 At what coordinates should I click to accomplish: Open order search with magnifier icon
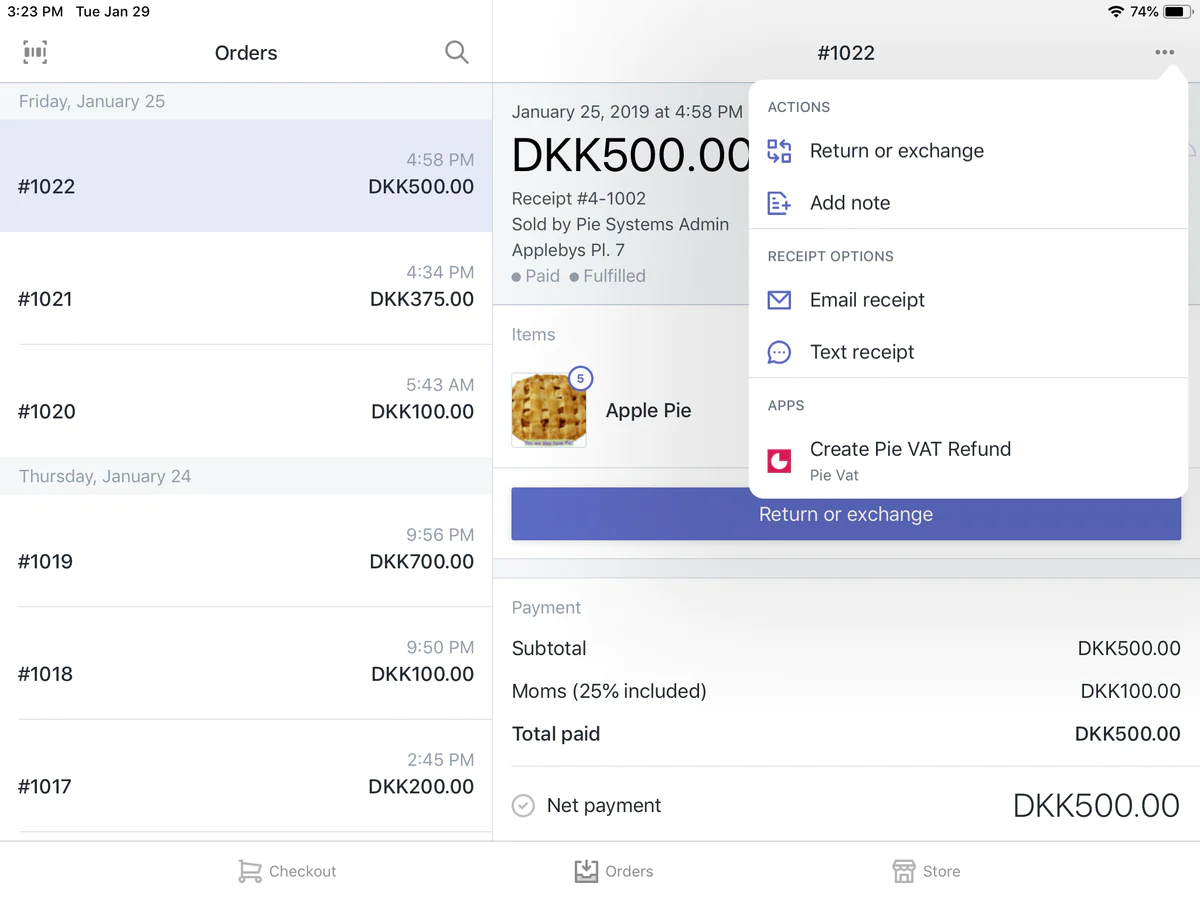tap(456, 53)
